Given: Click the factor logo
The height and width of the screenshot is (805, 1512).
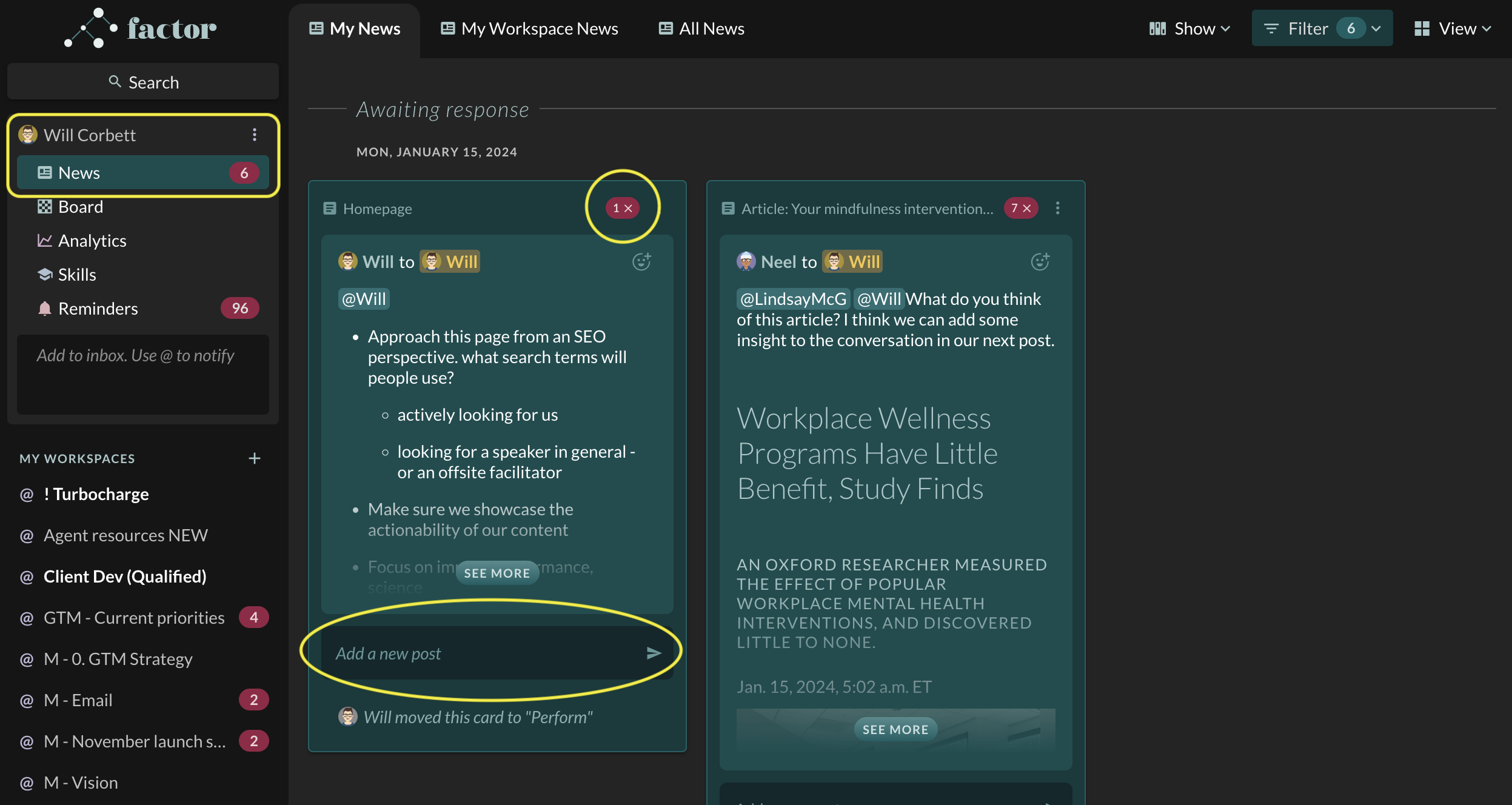Looking at the screenshot, I should (x=141, y=28).
